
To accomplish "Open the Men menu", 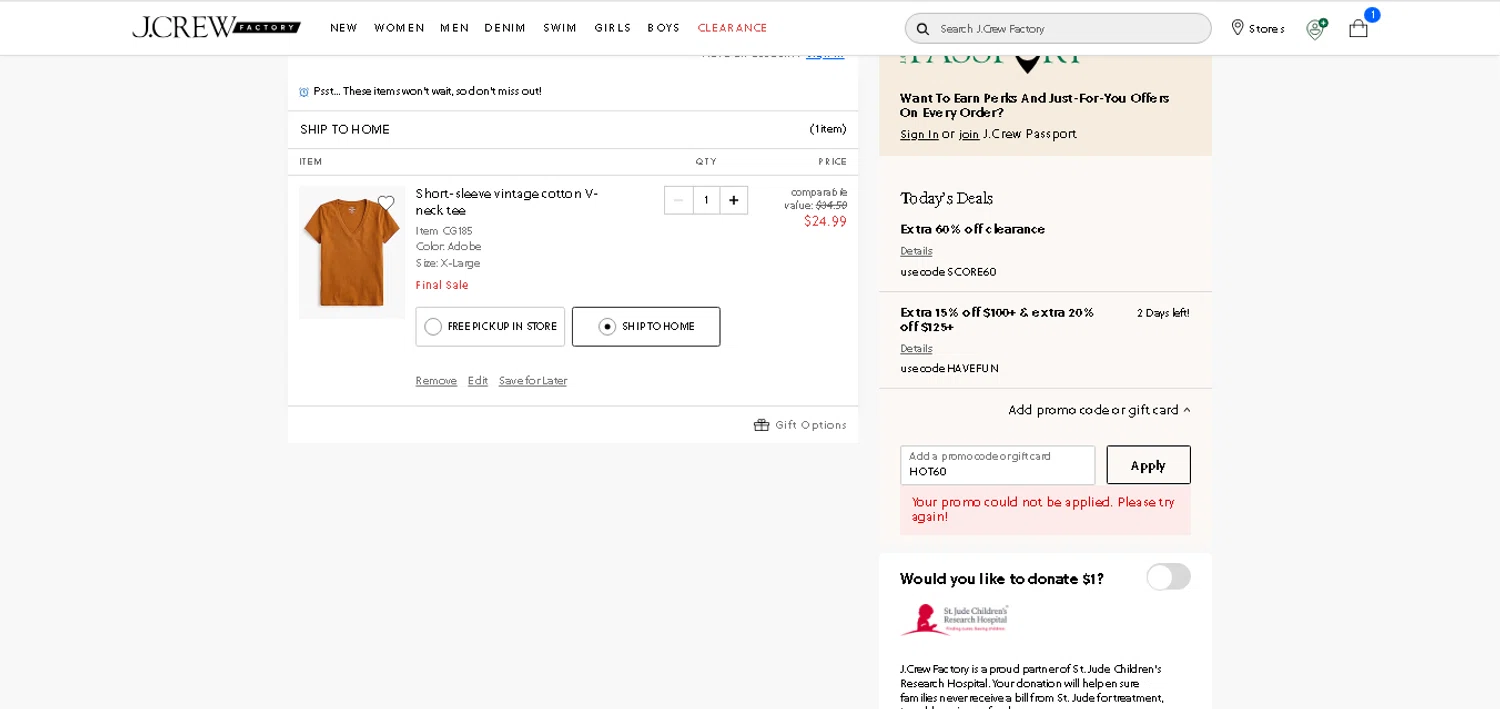I will pos(454,28).
